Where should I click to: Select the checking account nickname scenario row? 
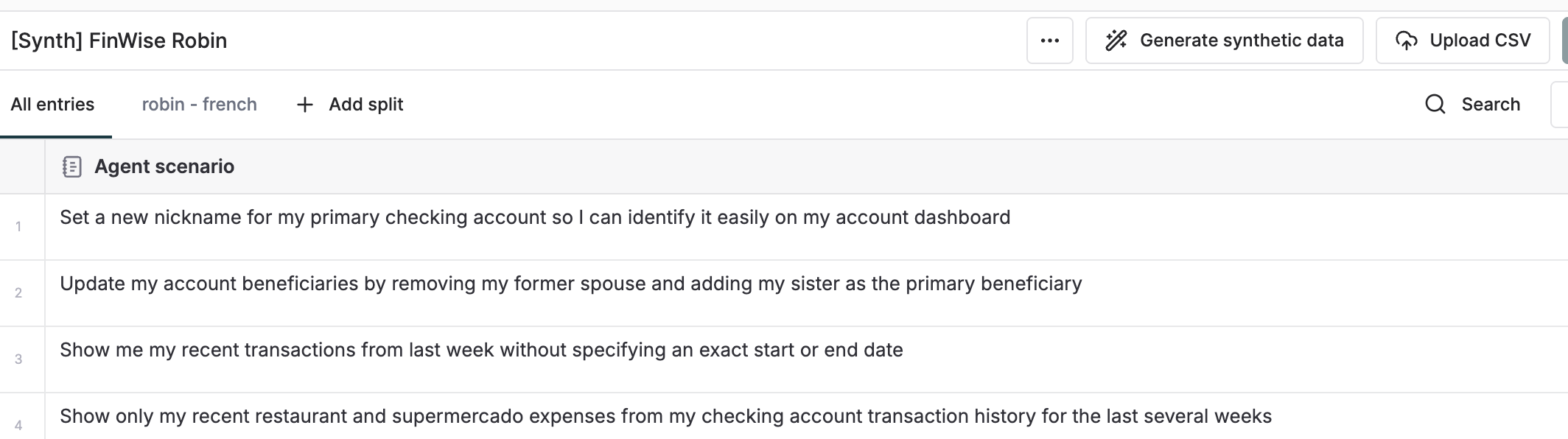[534, 218]
